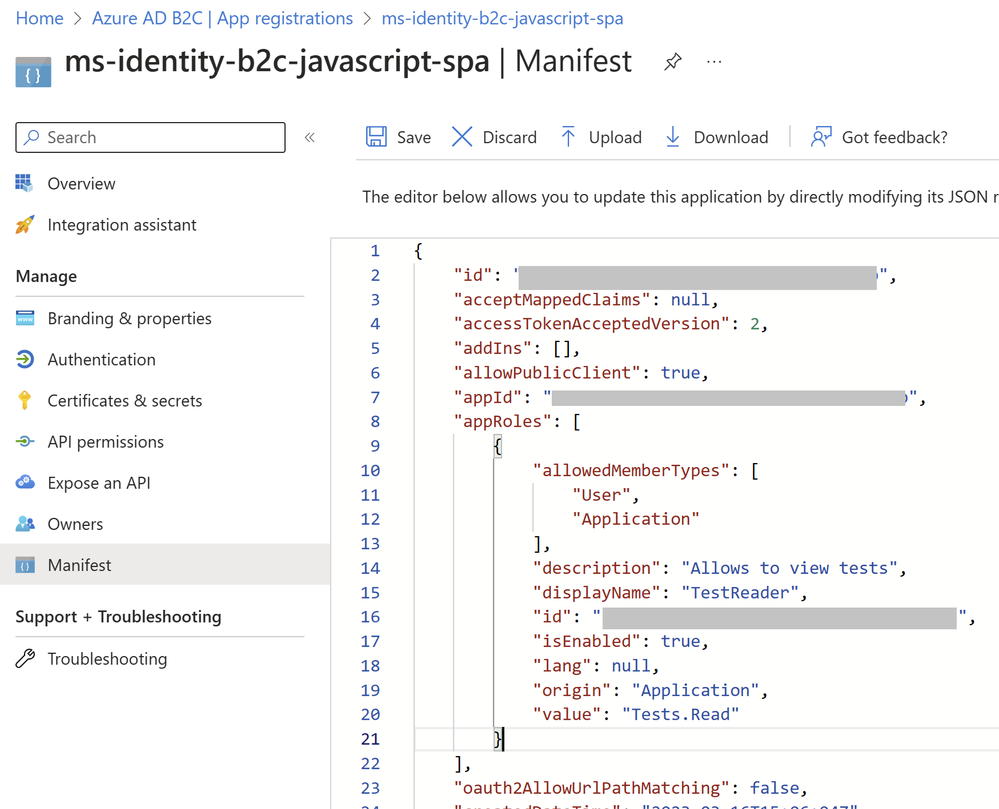Click the Manifest sidebar icon
999x809 pixels.
tap(25, 565)
